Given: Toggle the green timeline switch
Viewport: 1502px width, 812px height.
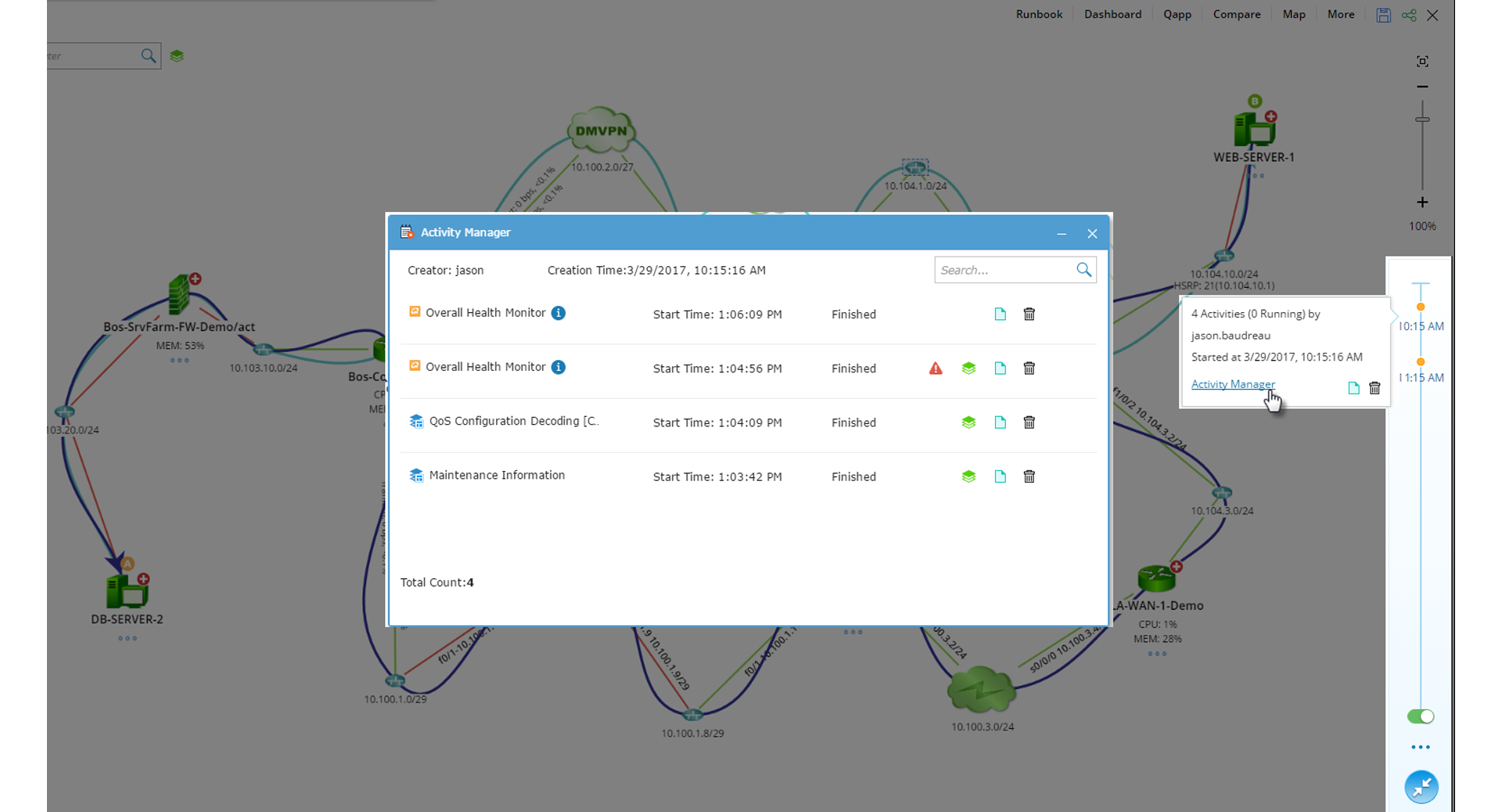Looking at the screenshot, I should point(1421,716).
